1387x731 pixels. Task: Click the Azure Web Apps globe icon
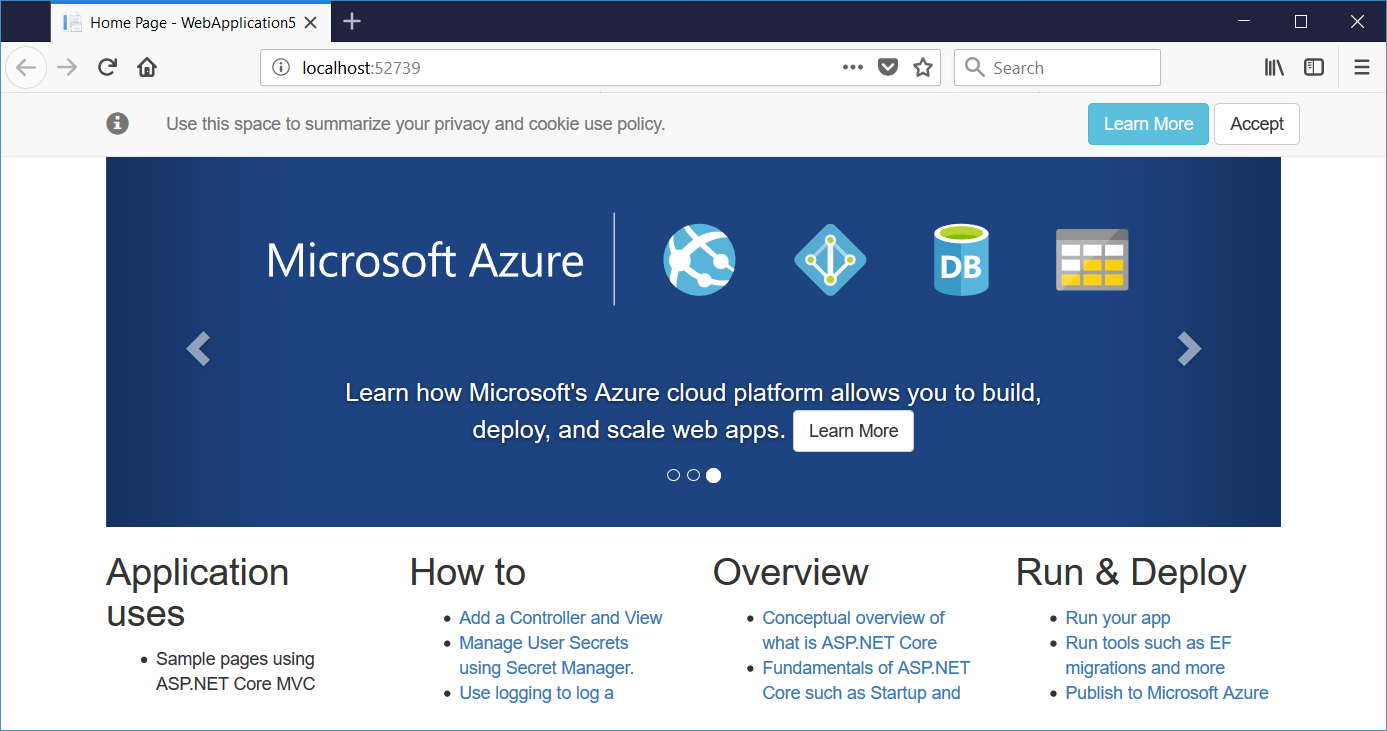[x=700, y=259]
